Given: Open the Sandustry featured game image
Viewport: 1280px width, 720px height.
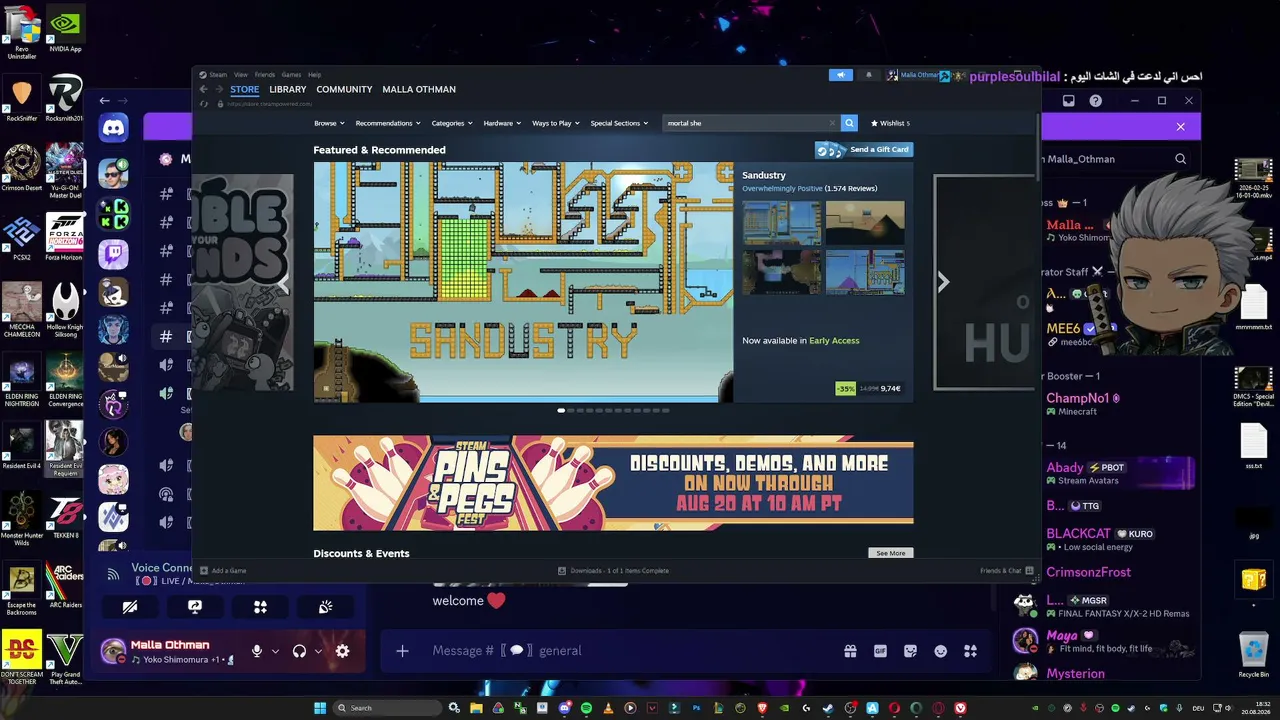Looking at the screenshot, I should [x=523, y=282].
